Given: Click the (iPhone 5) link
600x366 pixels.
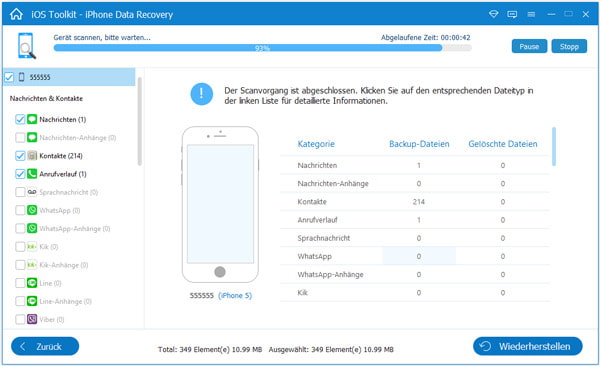Looking at the screenshot, I should coord(235,296).
